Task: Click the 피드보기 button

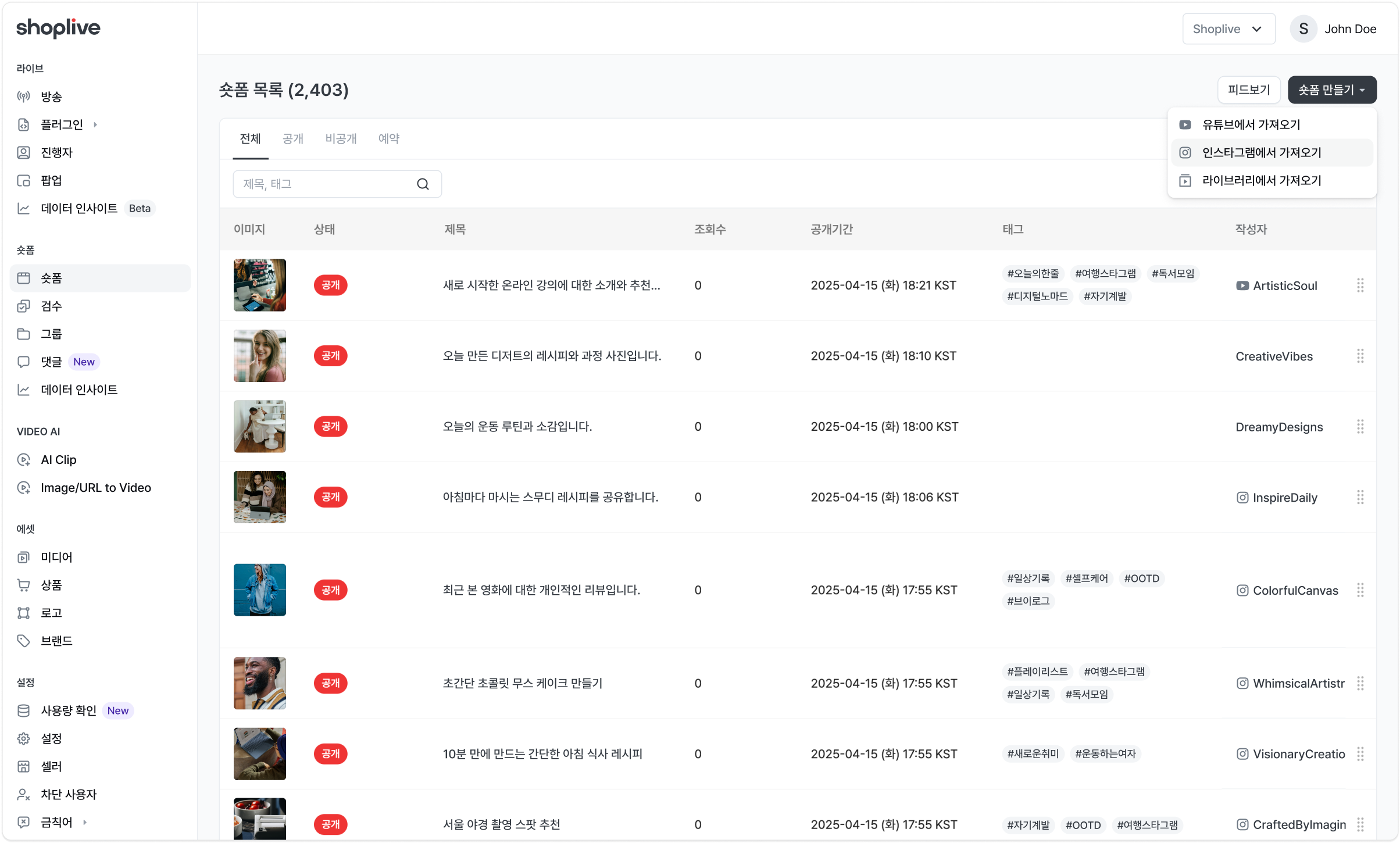Action: point(1249,90)
